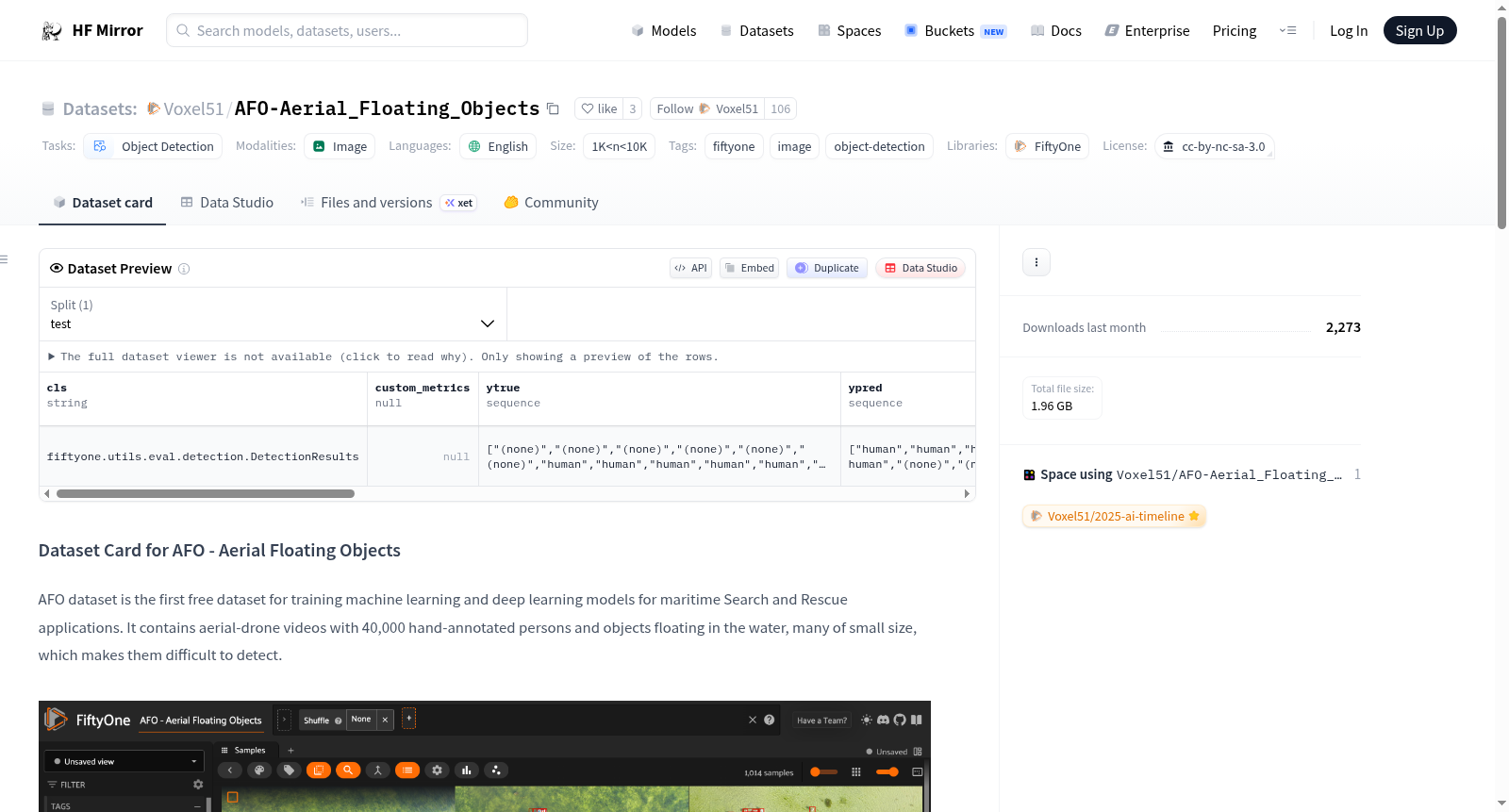Follow the Voxel51 organization
Screen dimensions: 1509x812
(x=707, y=108)
